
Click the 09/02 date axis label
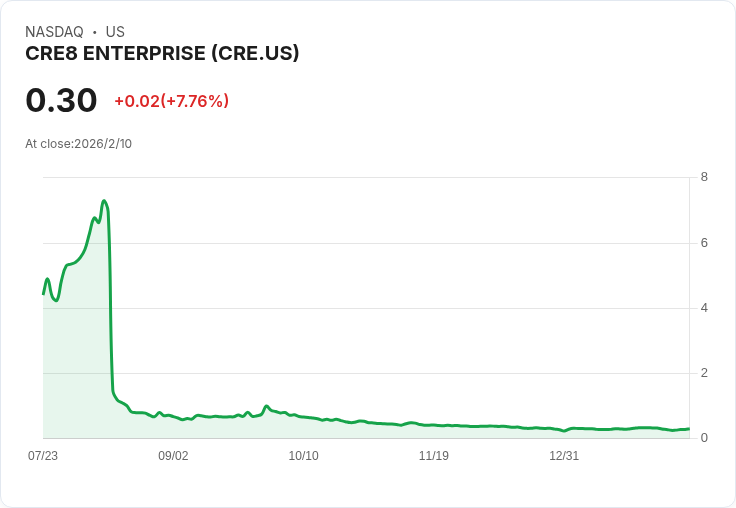(173, 456)
